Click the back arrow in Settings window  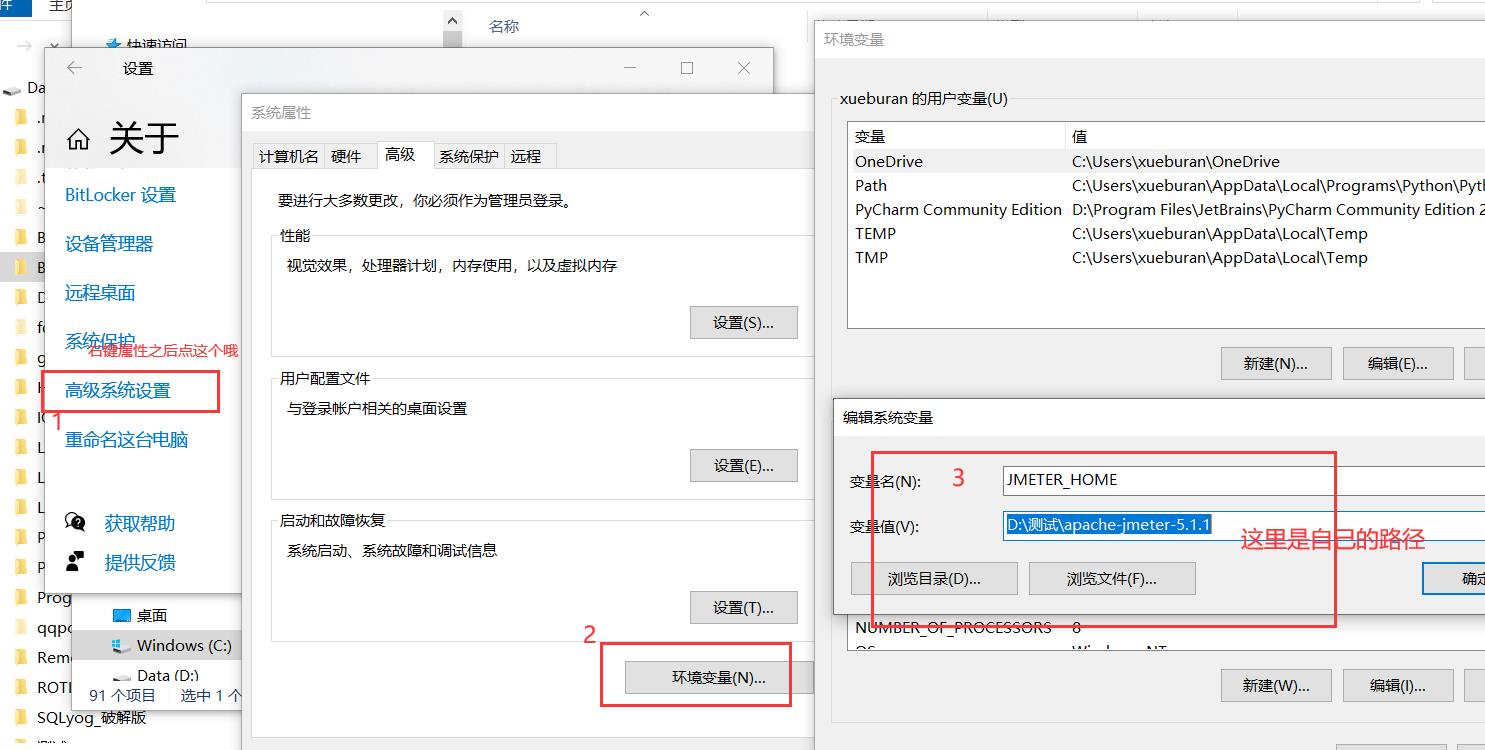click(x=75, y=68)
